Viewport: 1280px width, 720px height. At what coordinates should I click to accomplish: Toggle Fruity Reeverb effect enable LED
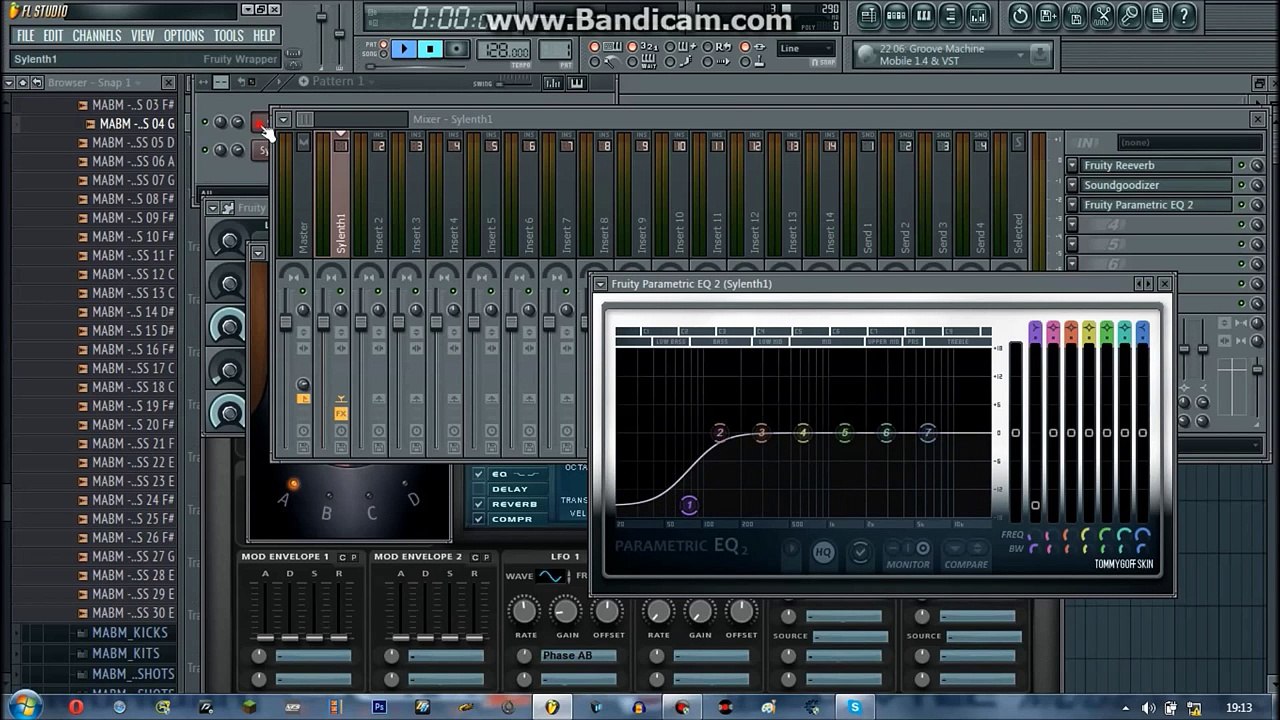pyautogui.click(x=1241, y=165)
